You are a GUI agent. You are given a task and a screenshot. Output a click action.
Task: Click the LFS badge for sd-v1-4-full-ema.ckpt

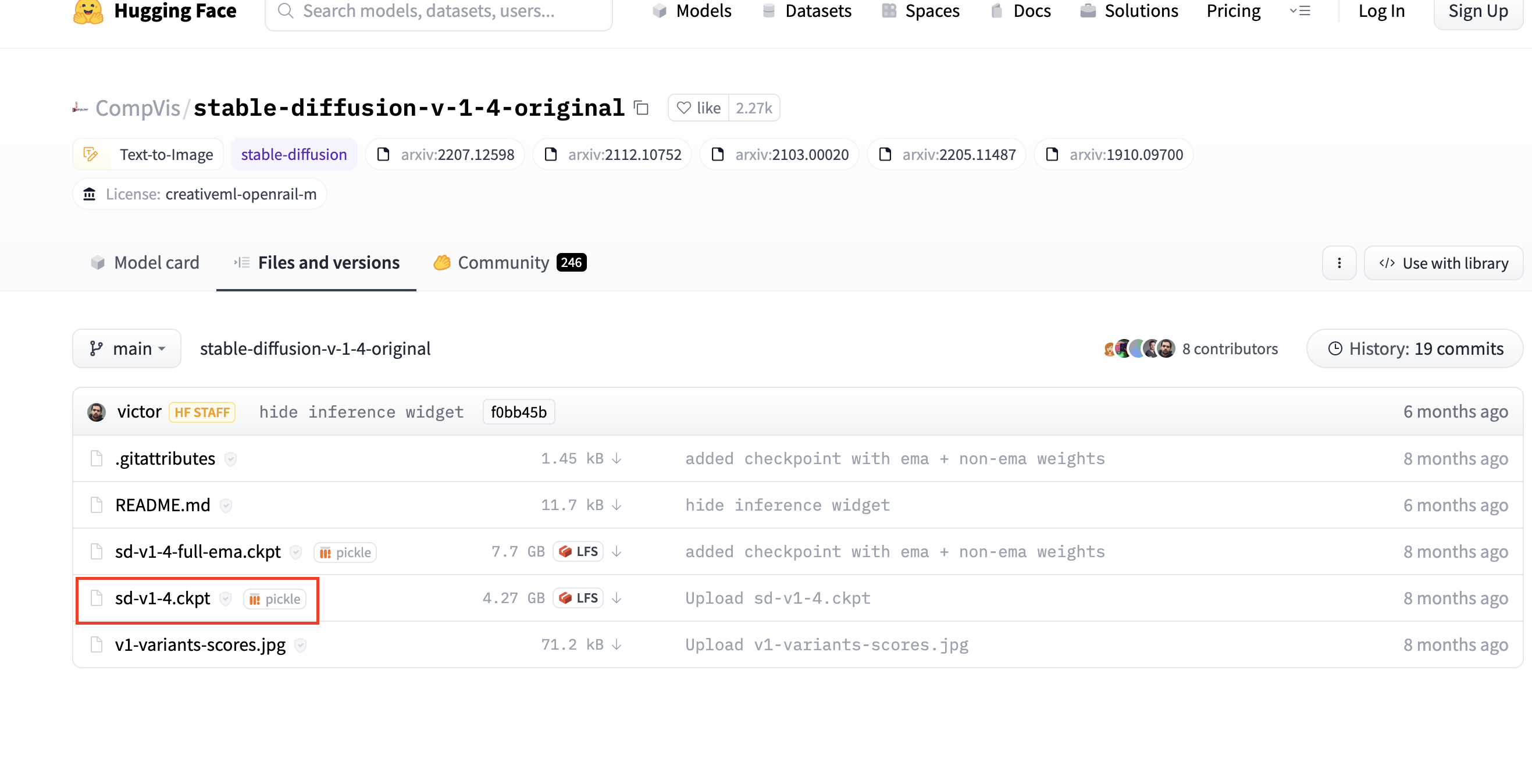coord(578,551)
